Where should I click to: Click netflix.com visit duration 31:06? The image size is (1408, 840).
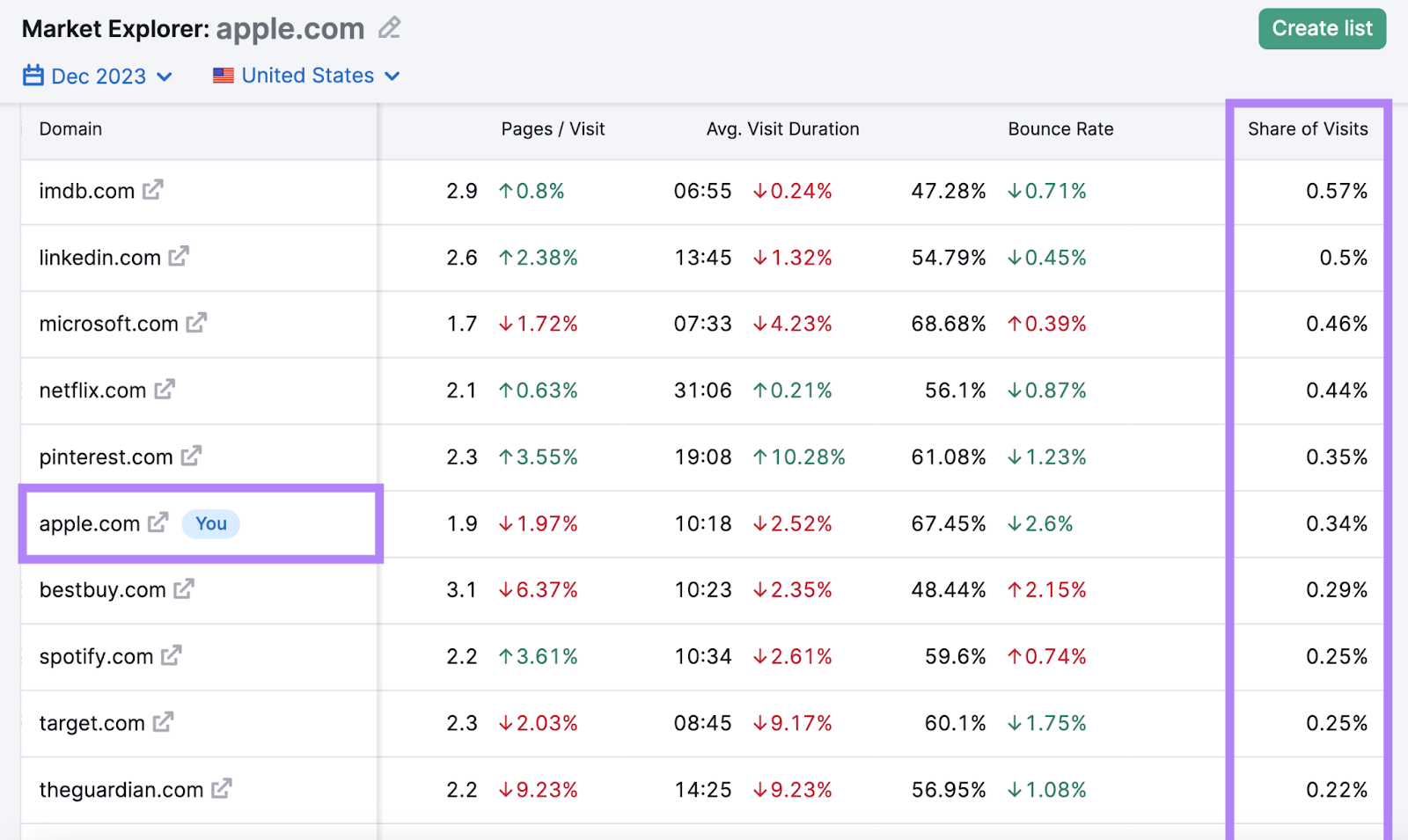(702, 391)
